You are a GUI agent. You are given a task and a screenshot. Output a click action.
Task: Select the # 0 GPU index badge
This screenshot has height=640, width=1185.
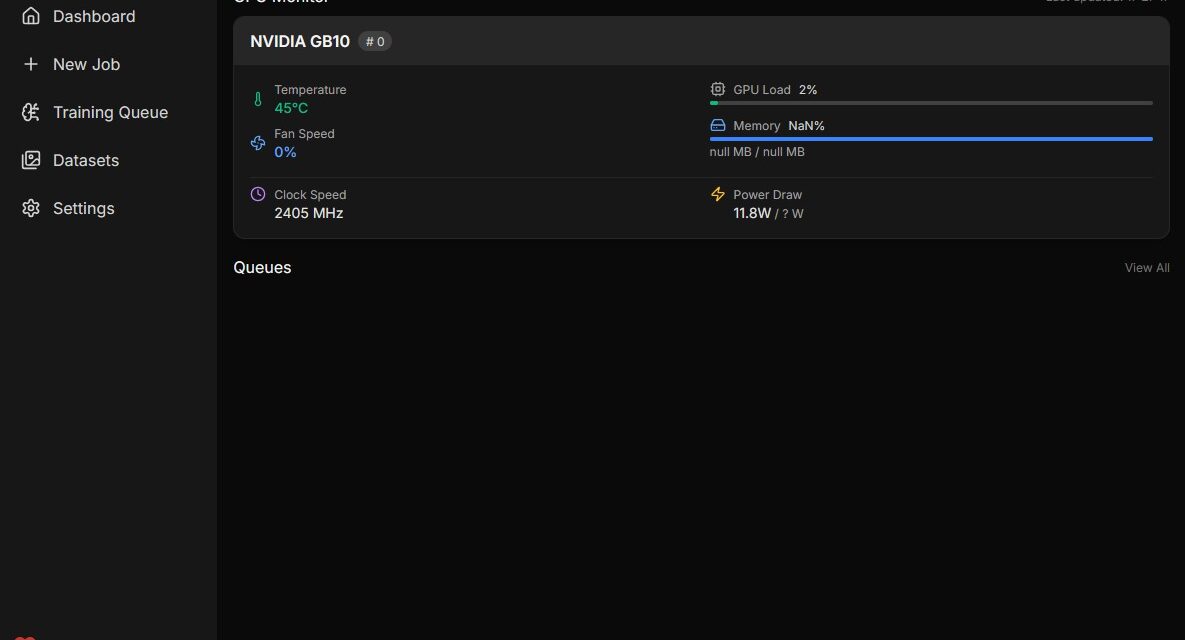(375, 41)
